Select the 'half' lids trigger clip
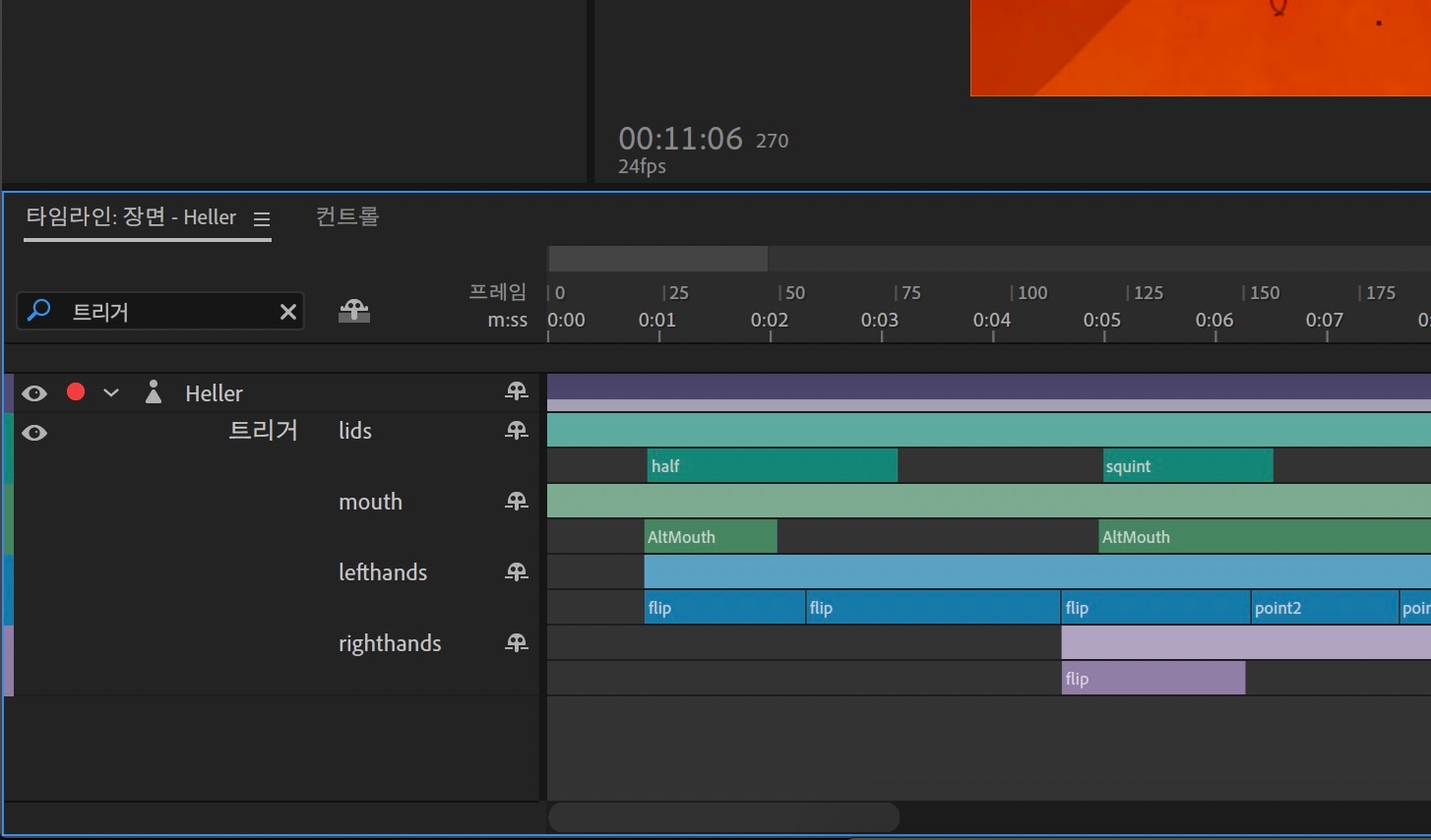Image resolution: width=1431 pixels, height=840 pixels. [x=773, y=465]
